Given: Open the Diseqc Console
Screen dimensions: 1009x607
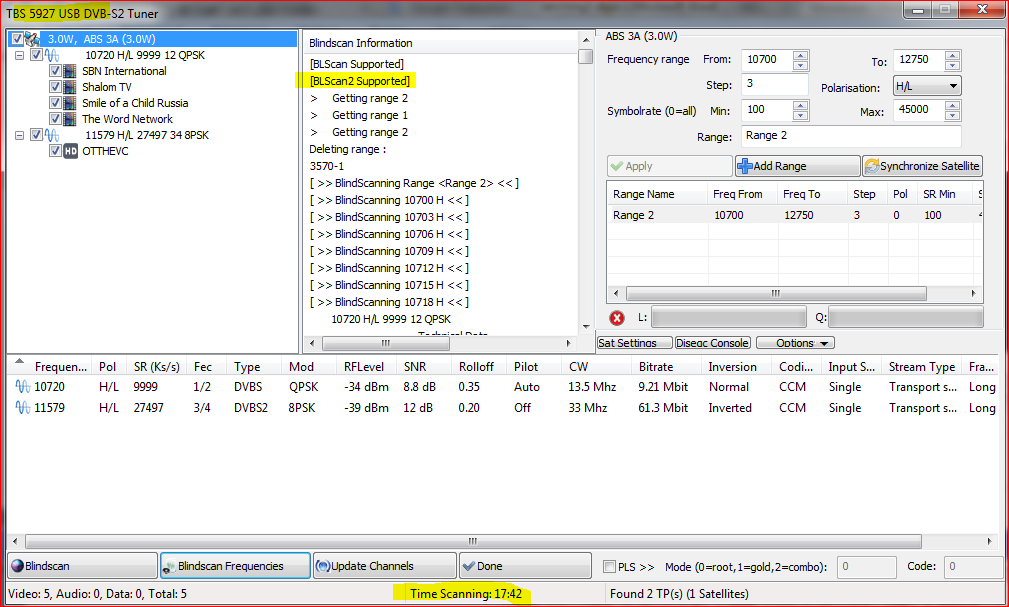Looking at the screenshot, I should coord(712,343).
